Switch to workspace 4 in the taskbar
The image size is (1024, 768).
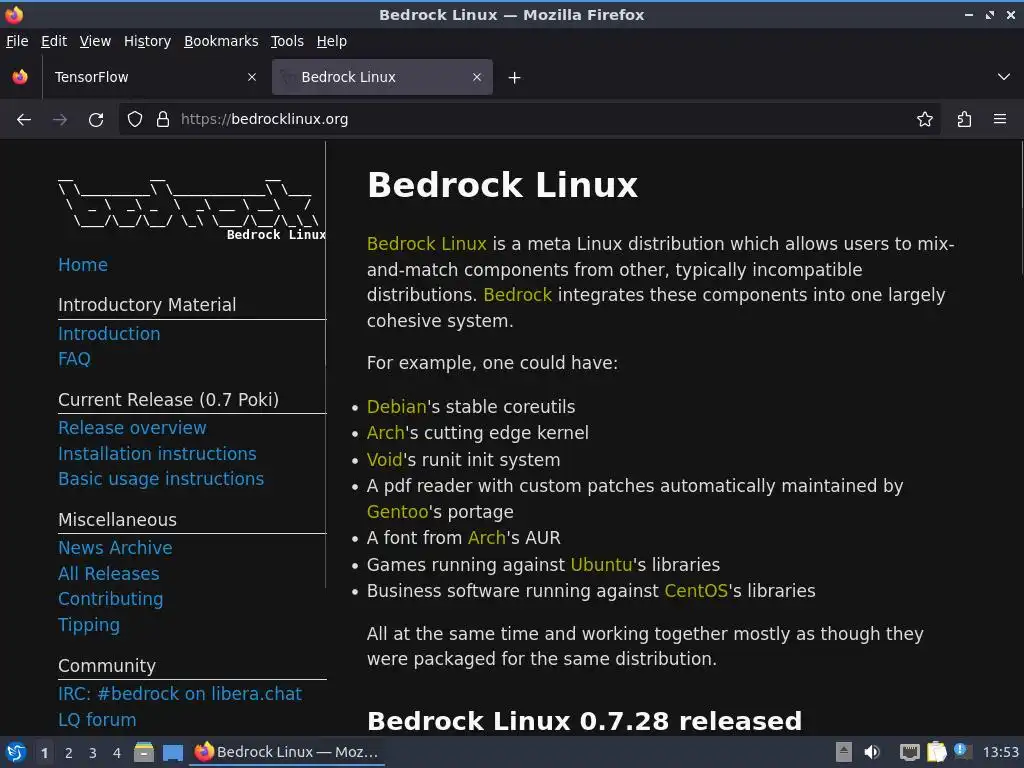(117, 753)
